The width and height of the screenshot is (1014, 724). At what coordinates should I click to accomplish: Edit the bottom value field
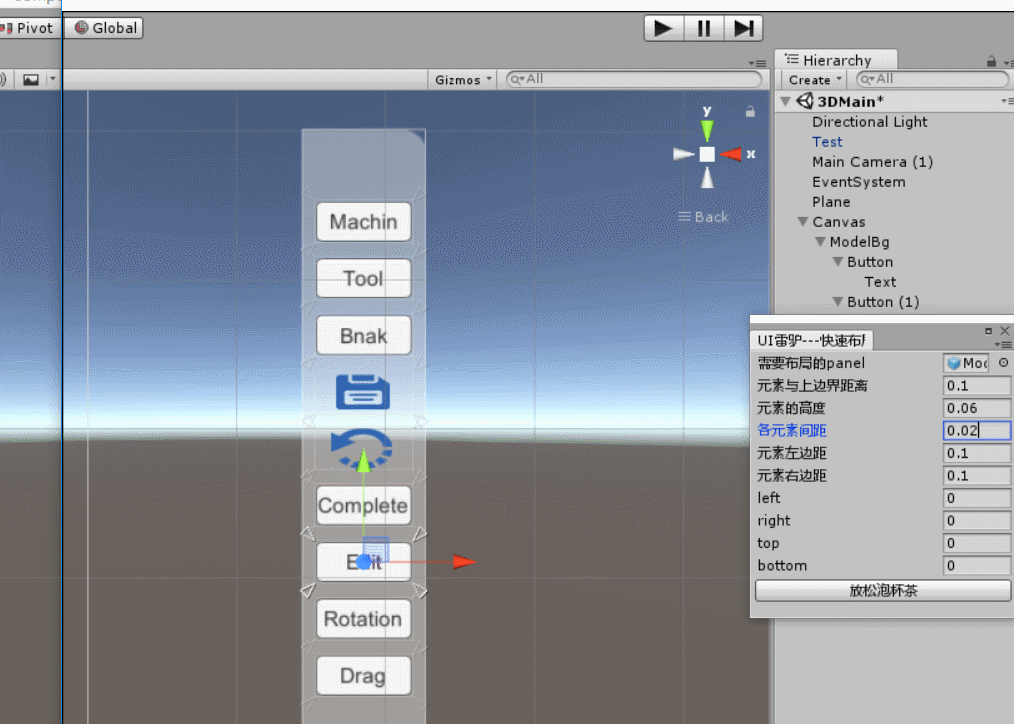click(976, 566)
